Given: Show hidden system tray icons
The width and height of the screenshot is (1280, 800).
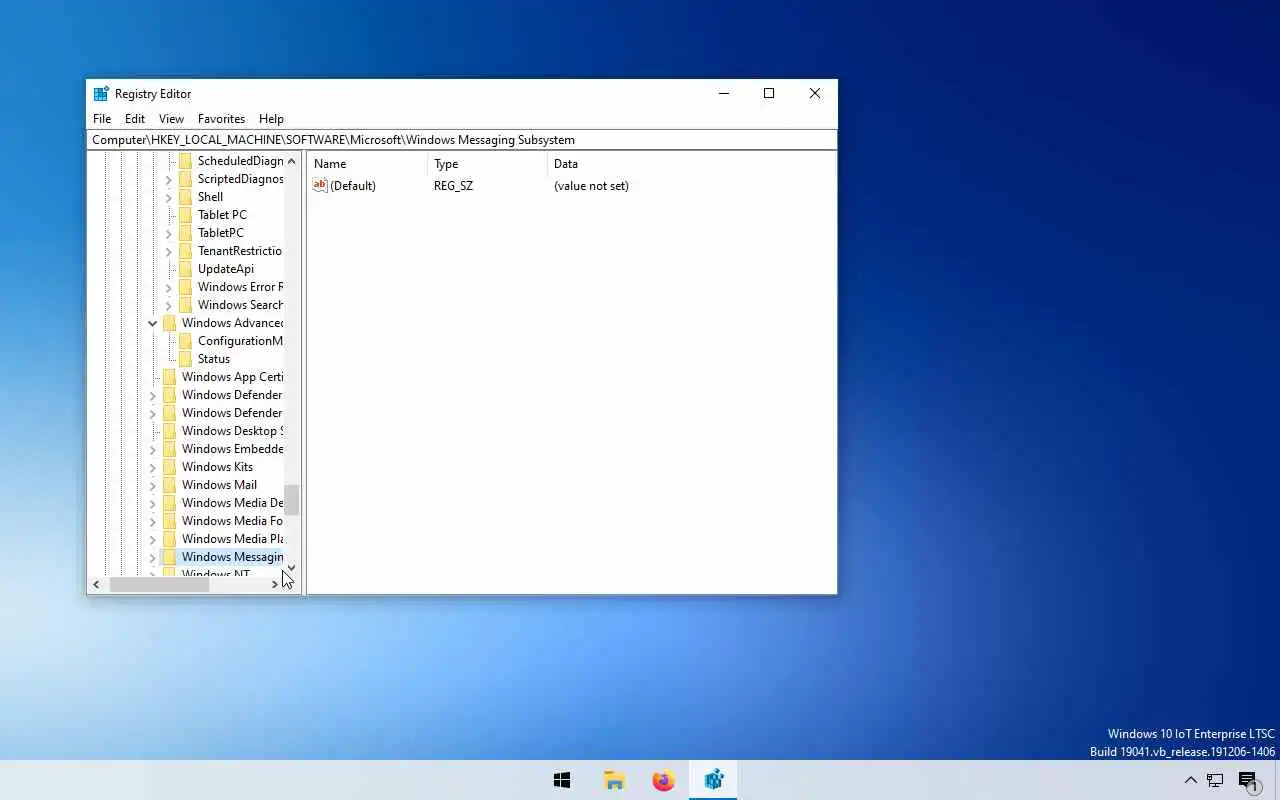Looking at the screenshot, I should pyautogui.click(x=1190, y=781).
